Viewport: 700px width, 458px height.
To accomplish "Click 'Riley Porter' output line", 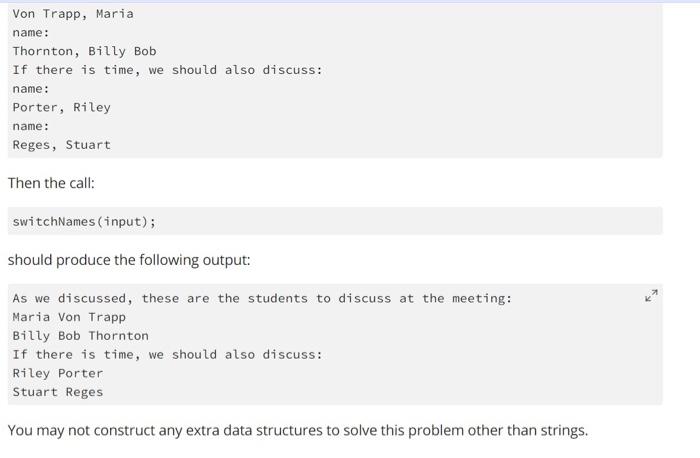I will 58,374.
